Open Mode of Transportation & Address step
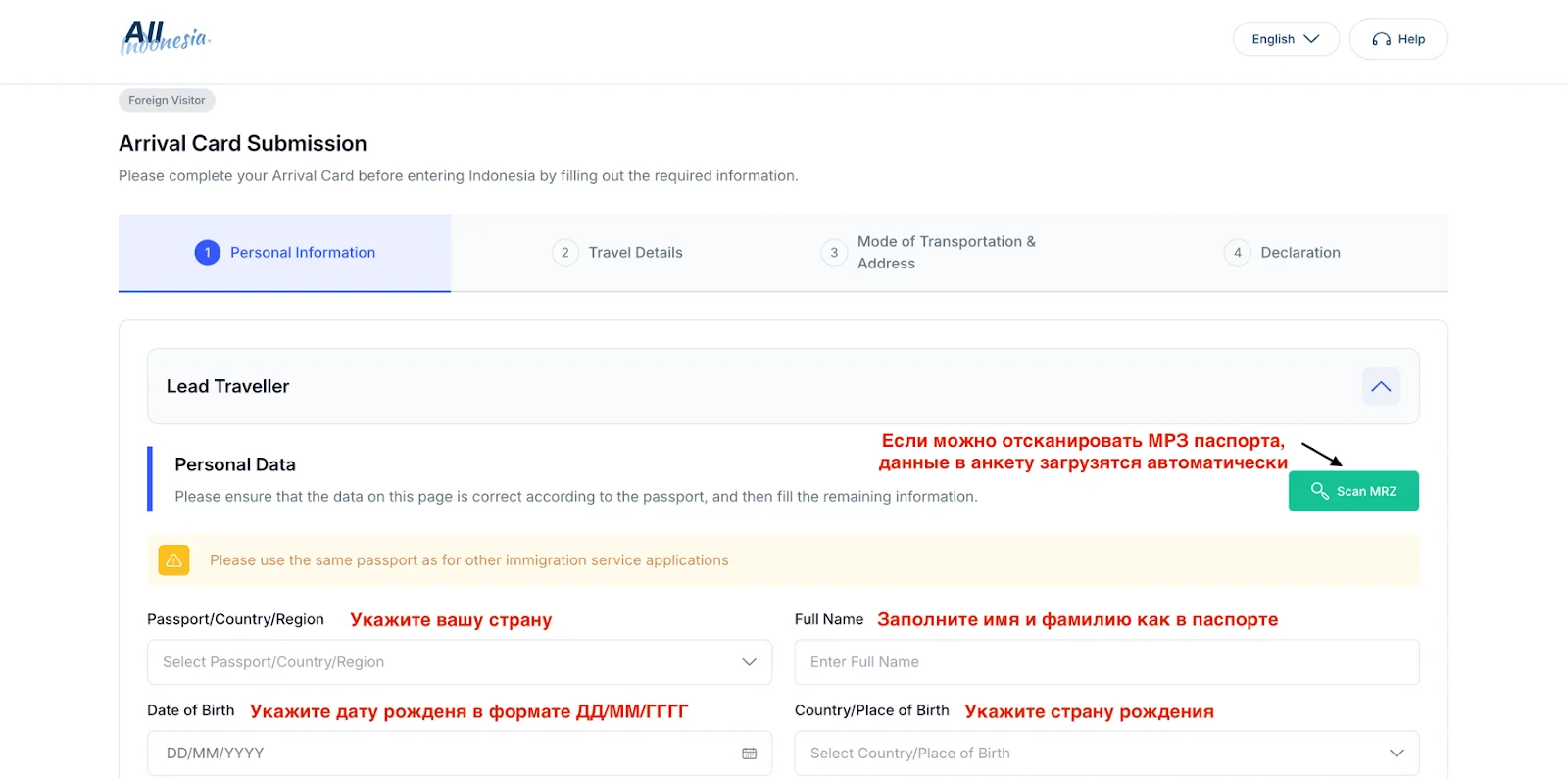 (945, 253)
